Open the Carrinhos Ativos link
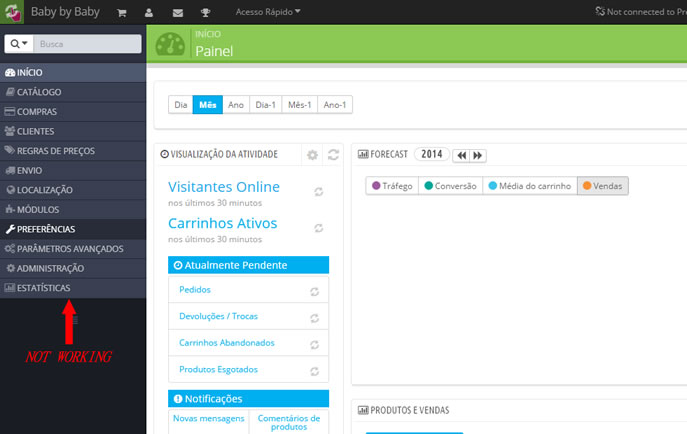The image size is (687, 434). pyautogui.click(x=223, y=223)
